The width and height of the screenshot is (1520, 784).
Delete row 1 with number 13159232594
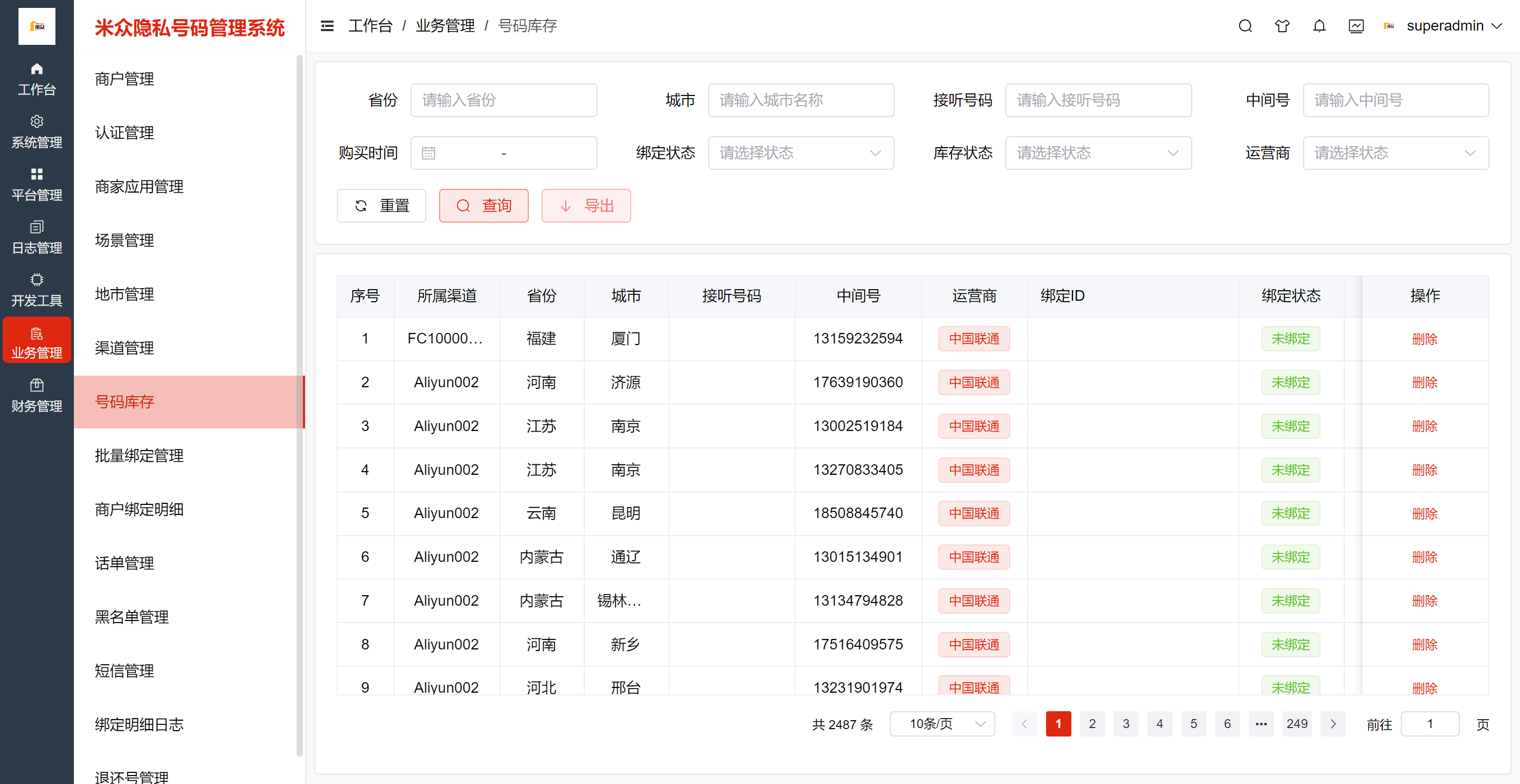pyautogui.click(x=1424, y=339)
